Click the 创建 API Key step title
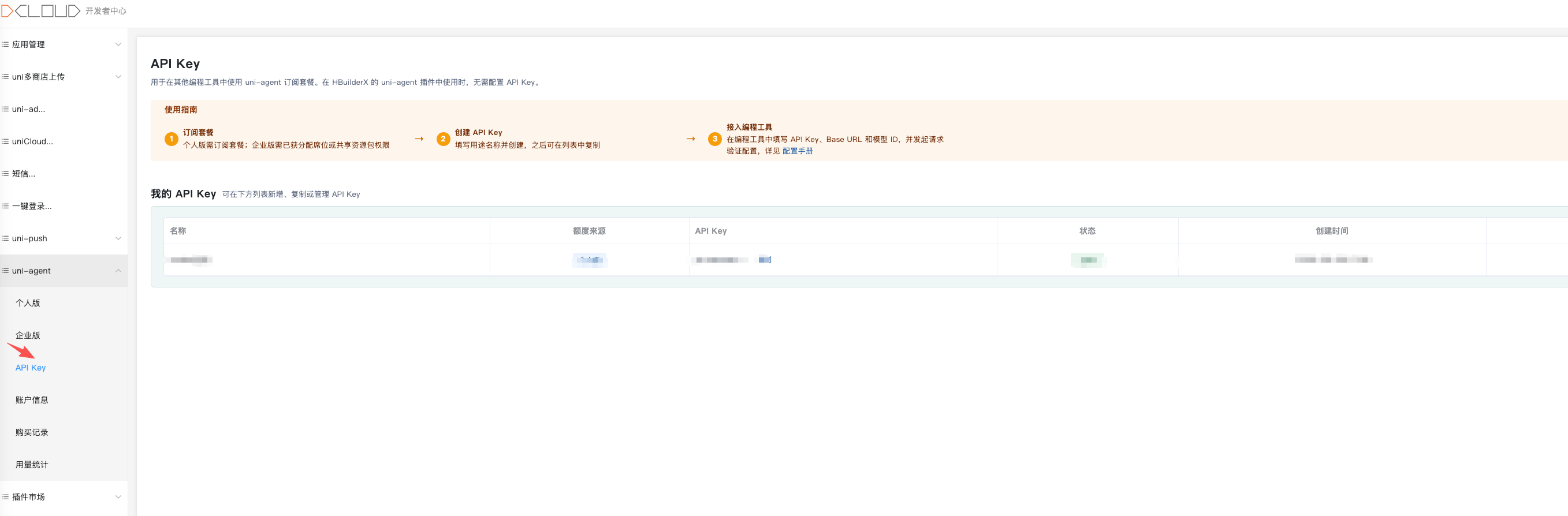This screenshot has width=1568, height=516. tap(478, 132)
